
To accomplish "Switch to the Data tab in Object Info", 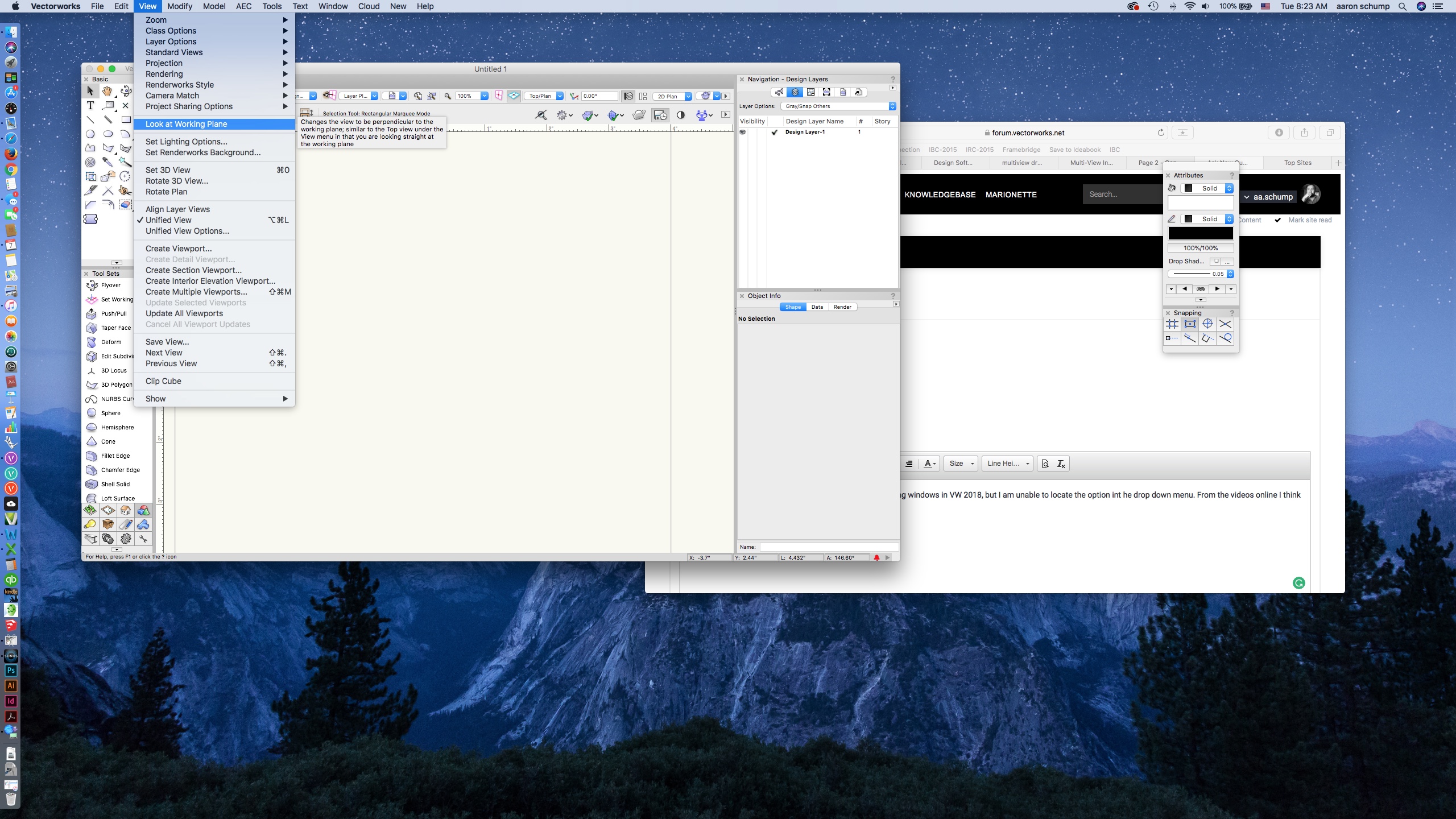I will click(817, 307).
